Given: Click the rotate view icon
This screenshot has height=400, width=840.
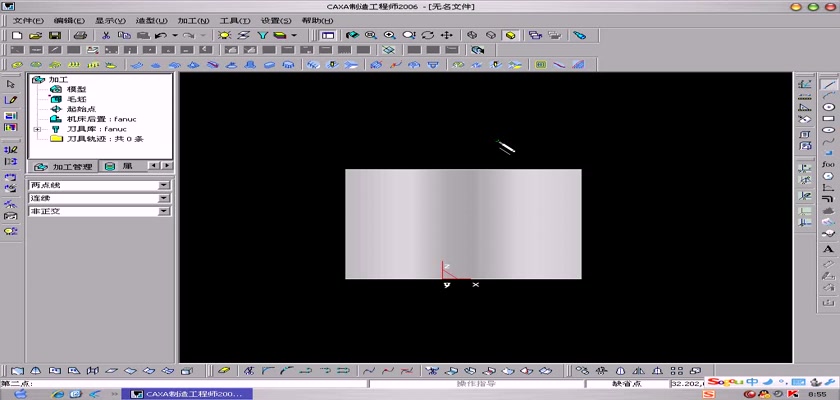Looking at the screenshot, I should [428, 35].
